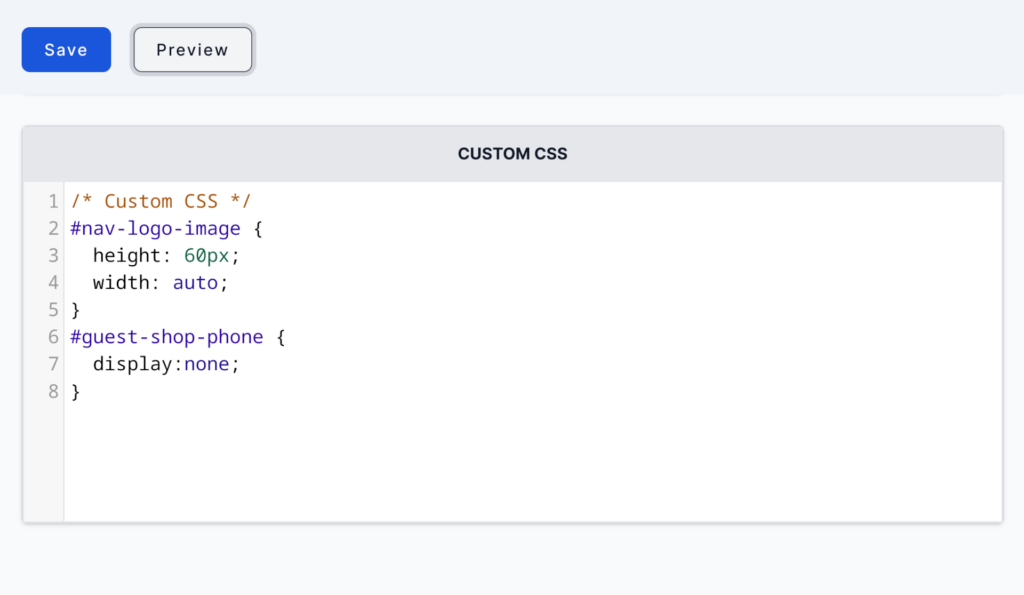This screenshot has width=1024, height=595.
Task: Select line number 7 in the gutter
Action: click(x=52, y=364)
